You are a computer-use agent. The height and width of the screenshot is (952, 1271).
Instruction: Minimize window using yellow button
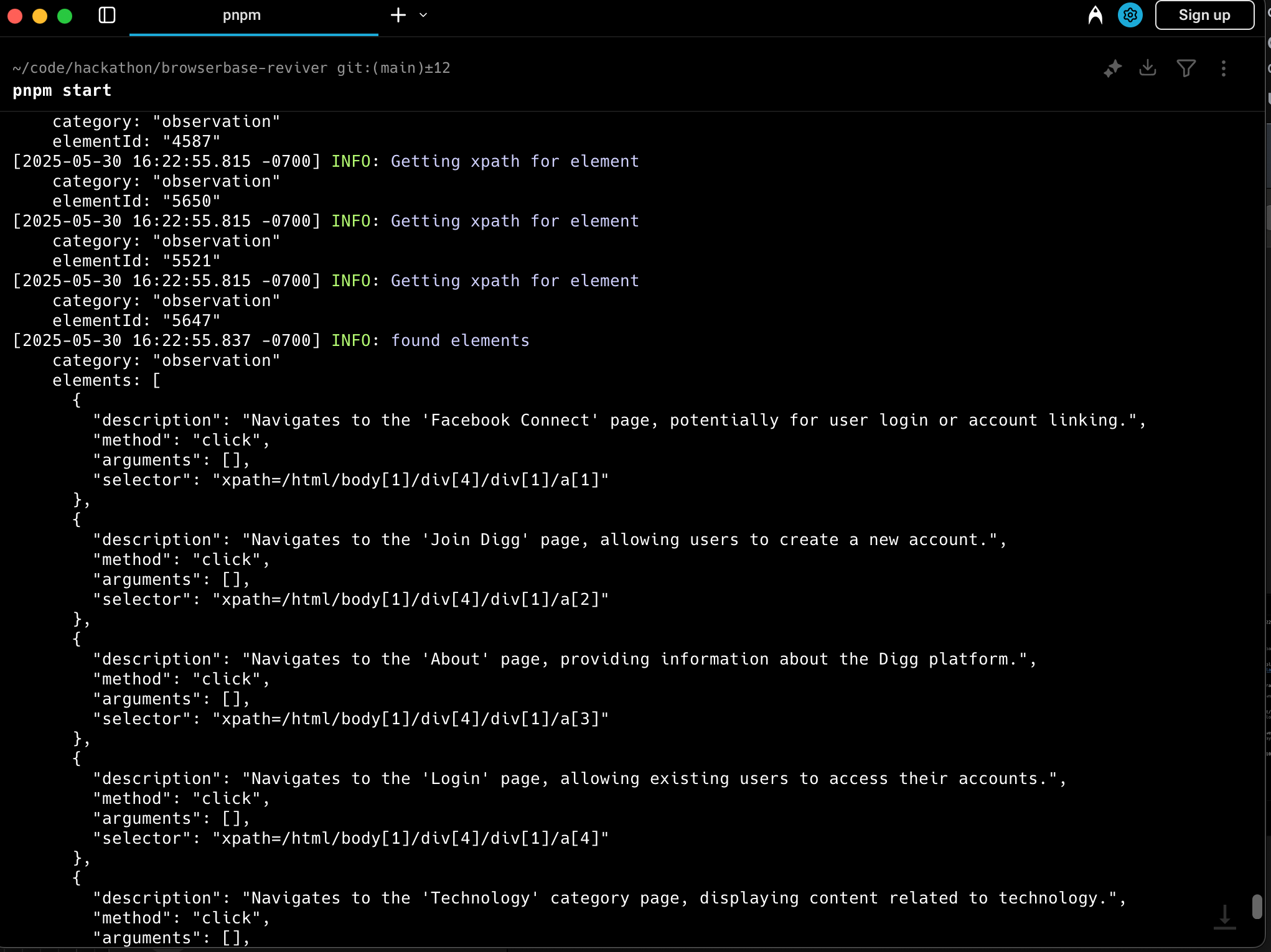click(40, 16)
